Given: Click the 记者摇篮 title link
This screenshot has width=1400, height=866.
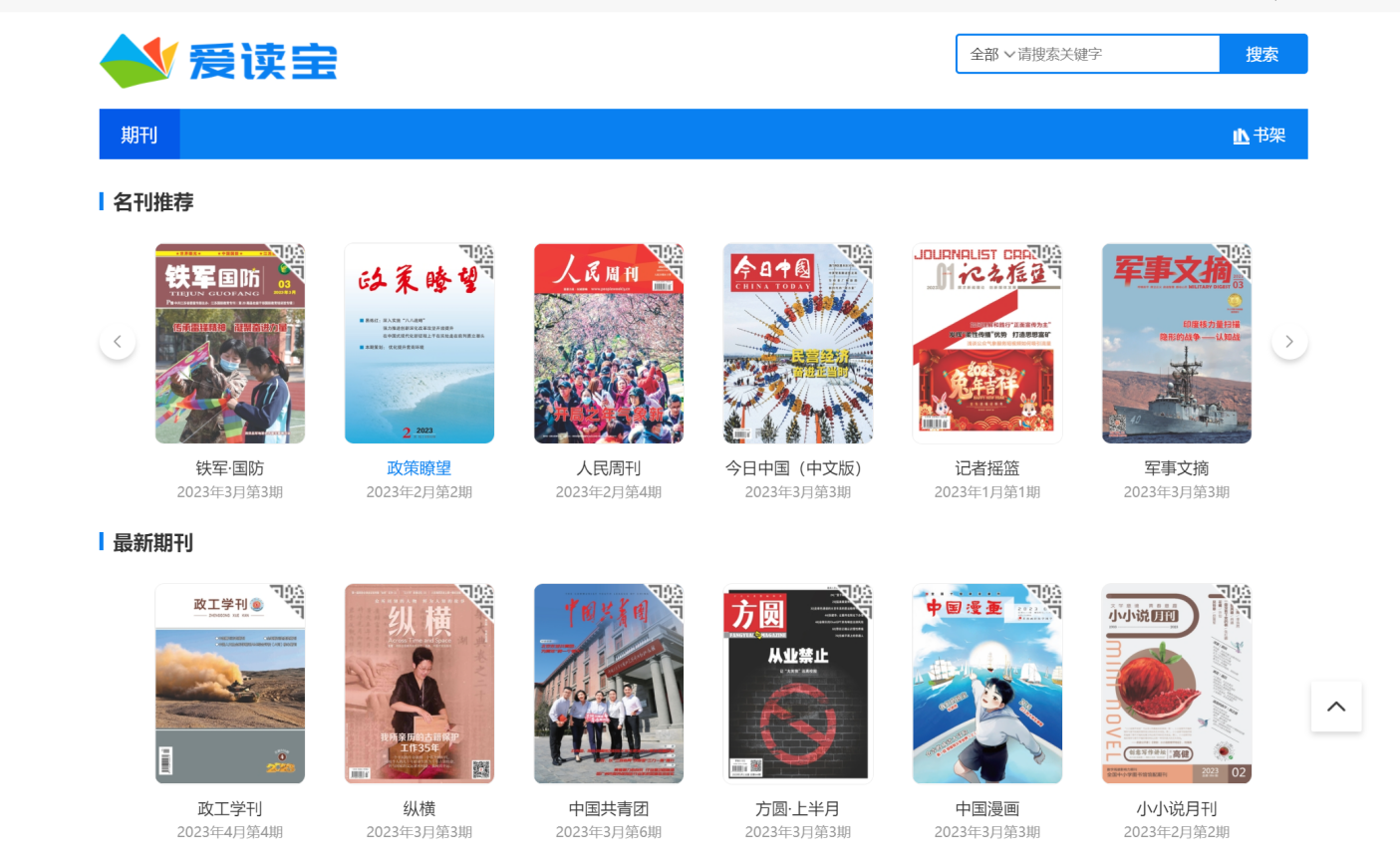Looking at the screenshot, I should coord(986,468).
